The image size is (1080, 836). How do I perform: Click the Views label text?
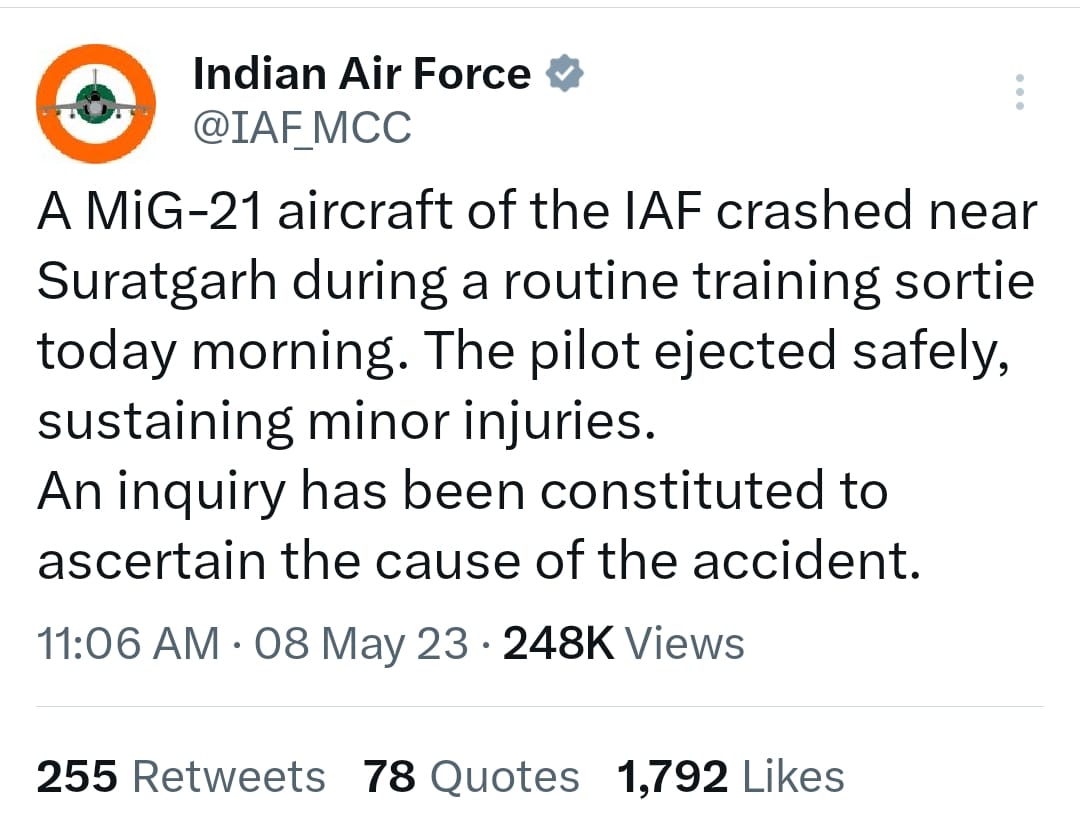(x=685, y=644)
